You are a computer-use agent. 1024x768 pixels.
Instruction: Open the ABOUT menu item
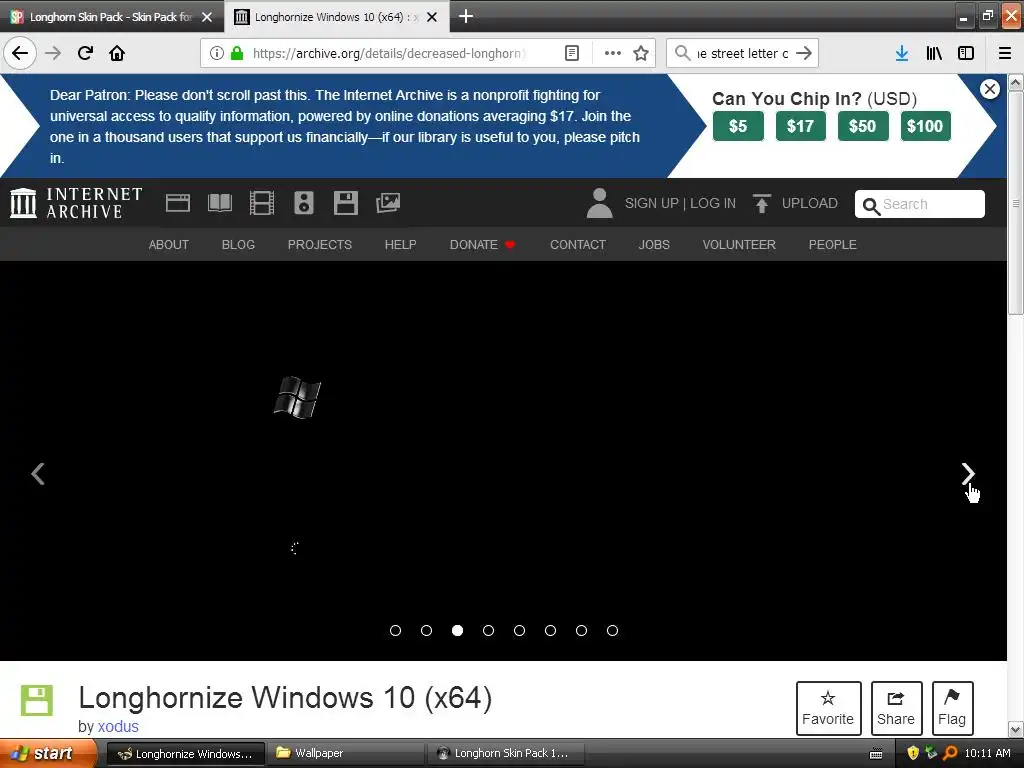168,244
